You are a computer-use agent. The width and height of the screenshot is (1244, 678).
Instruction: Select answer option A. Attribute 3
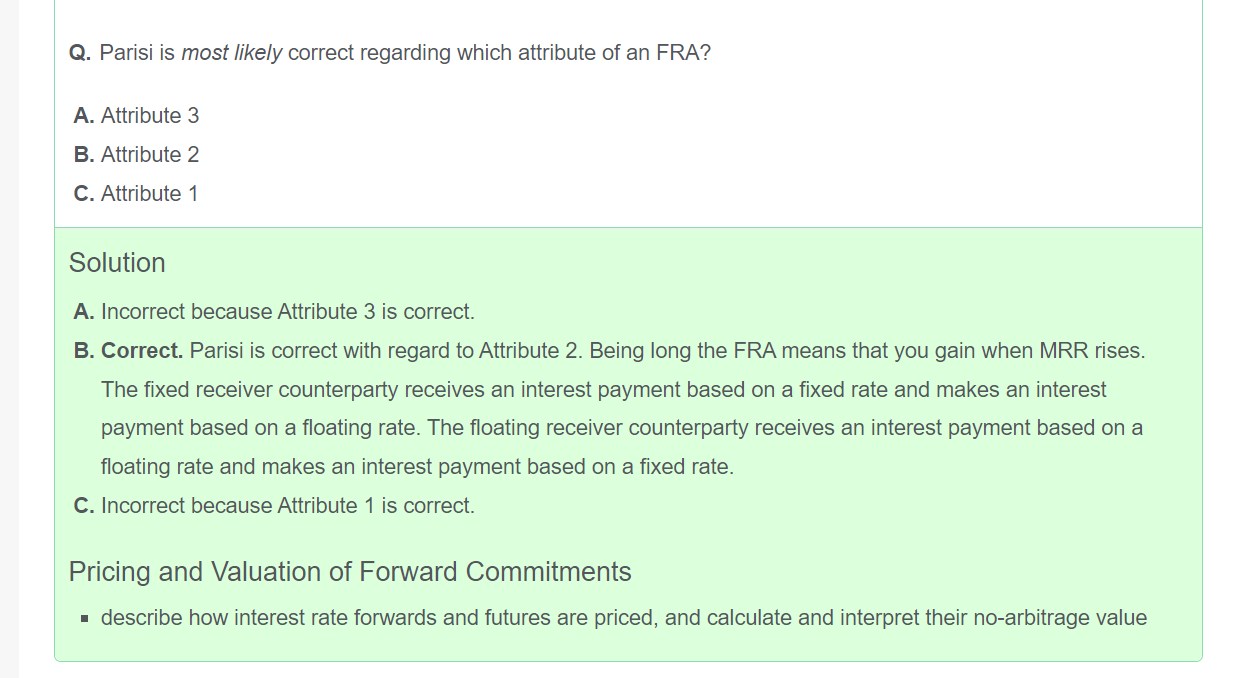[x=136, y=116]
